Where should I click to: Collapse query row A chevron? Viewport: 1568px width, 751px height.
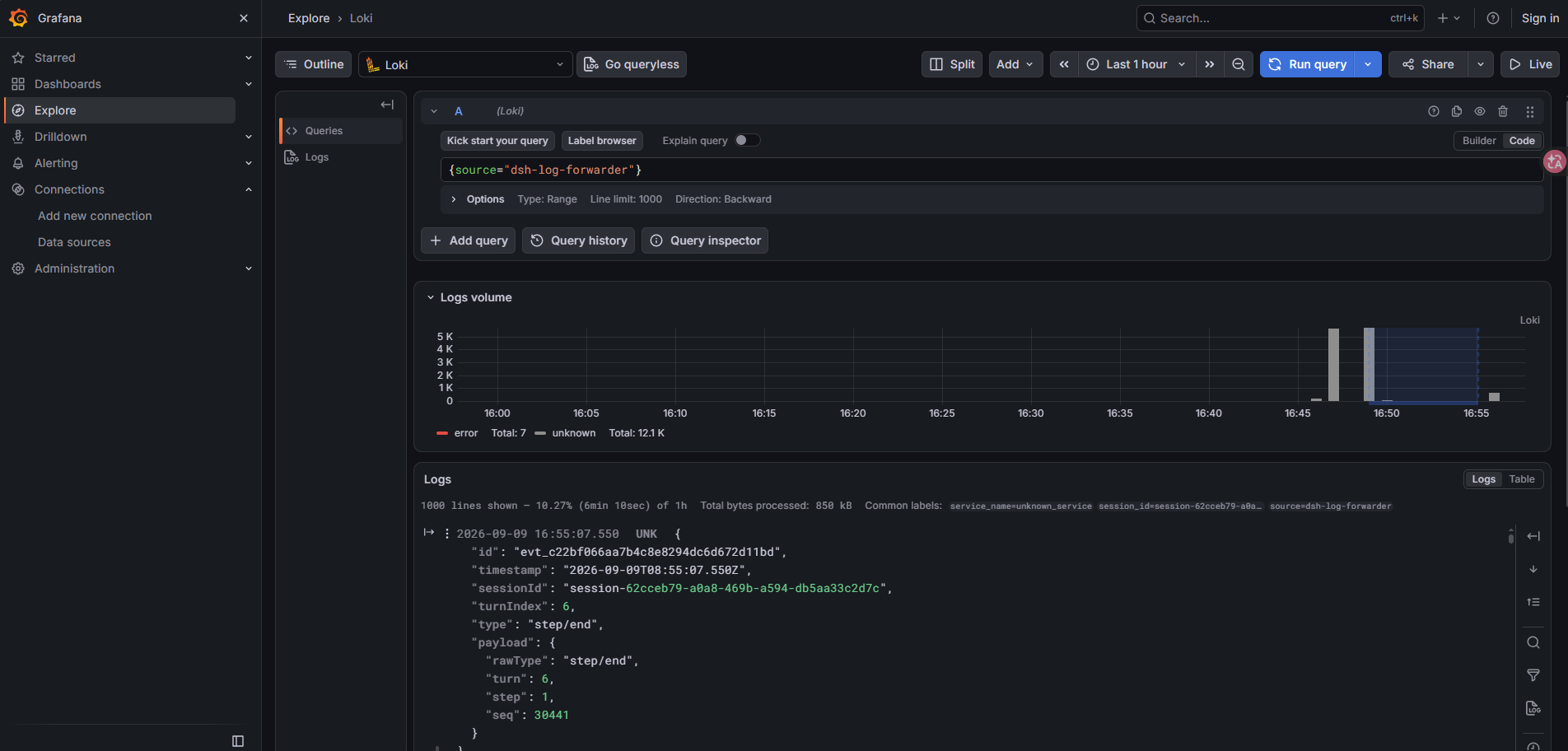(434, 111)
